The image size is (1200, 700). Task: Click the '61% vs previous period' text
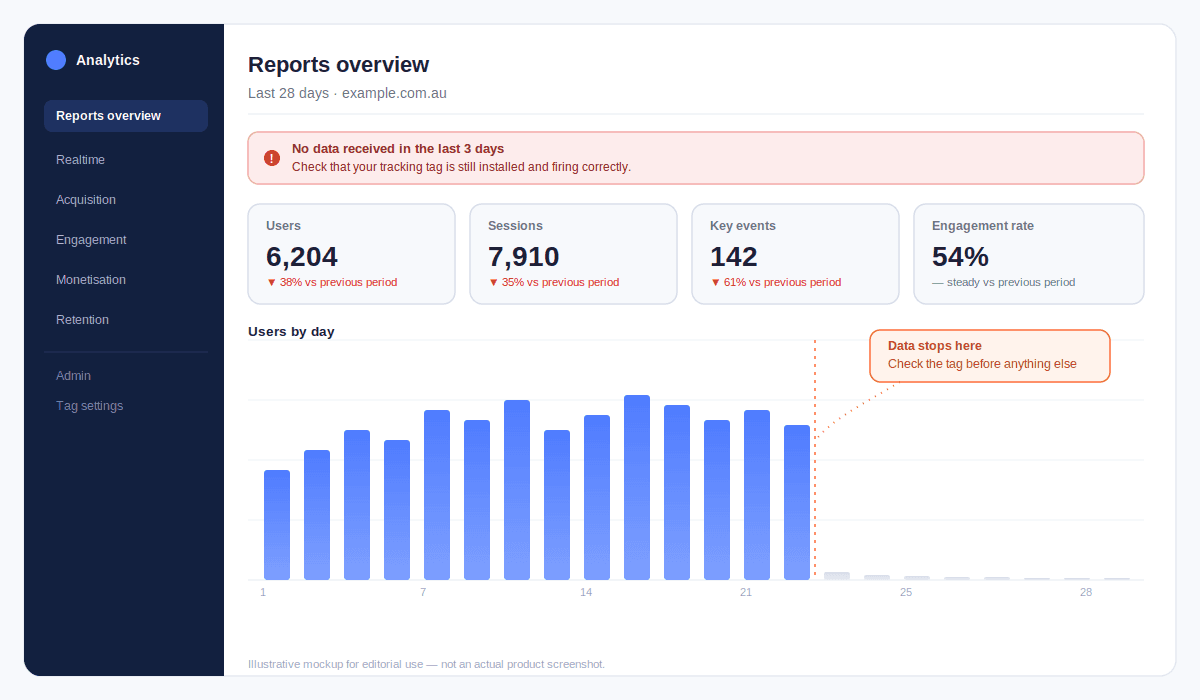(x=776, y=282)
